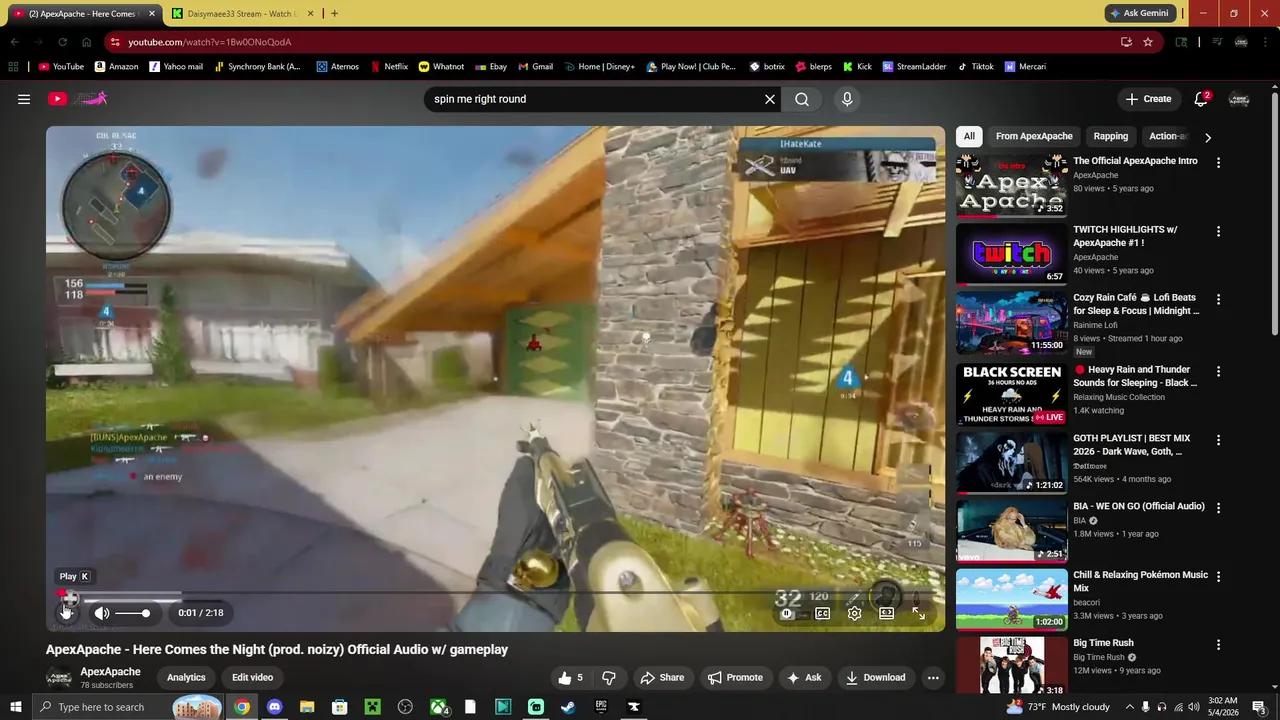
Task: Open the Chrome three-dot menu
Action: (1266, 42)
